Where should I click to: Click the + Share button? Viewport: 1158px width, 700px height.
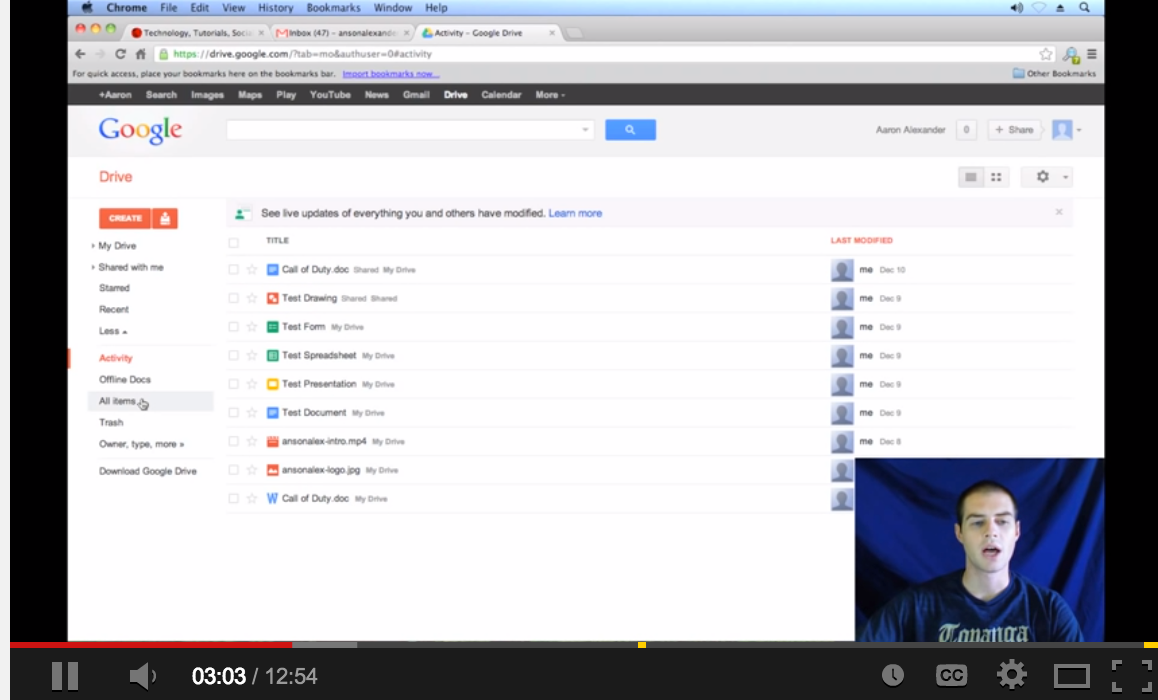1014,130
